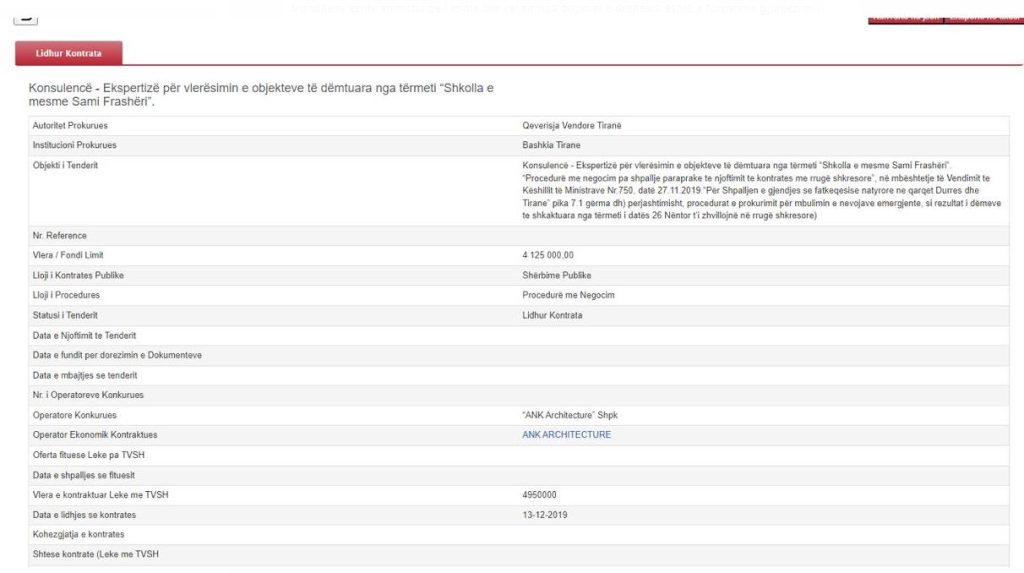The image size is (1024, 573).
Task: Open the ANK ARCHITECTURE operator link
Action: 566,435
